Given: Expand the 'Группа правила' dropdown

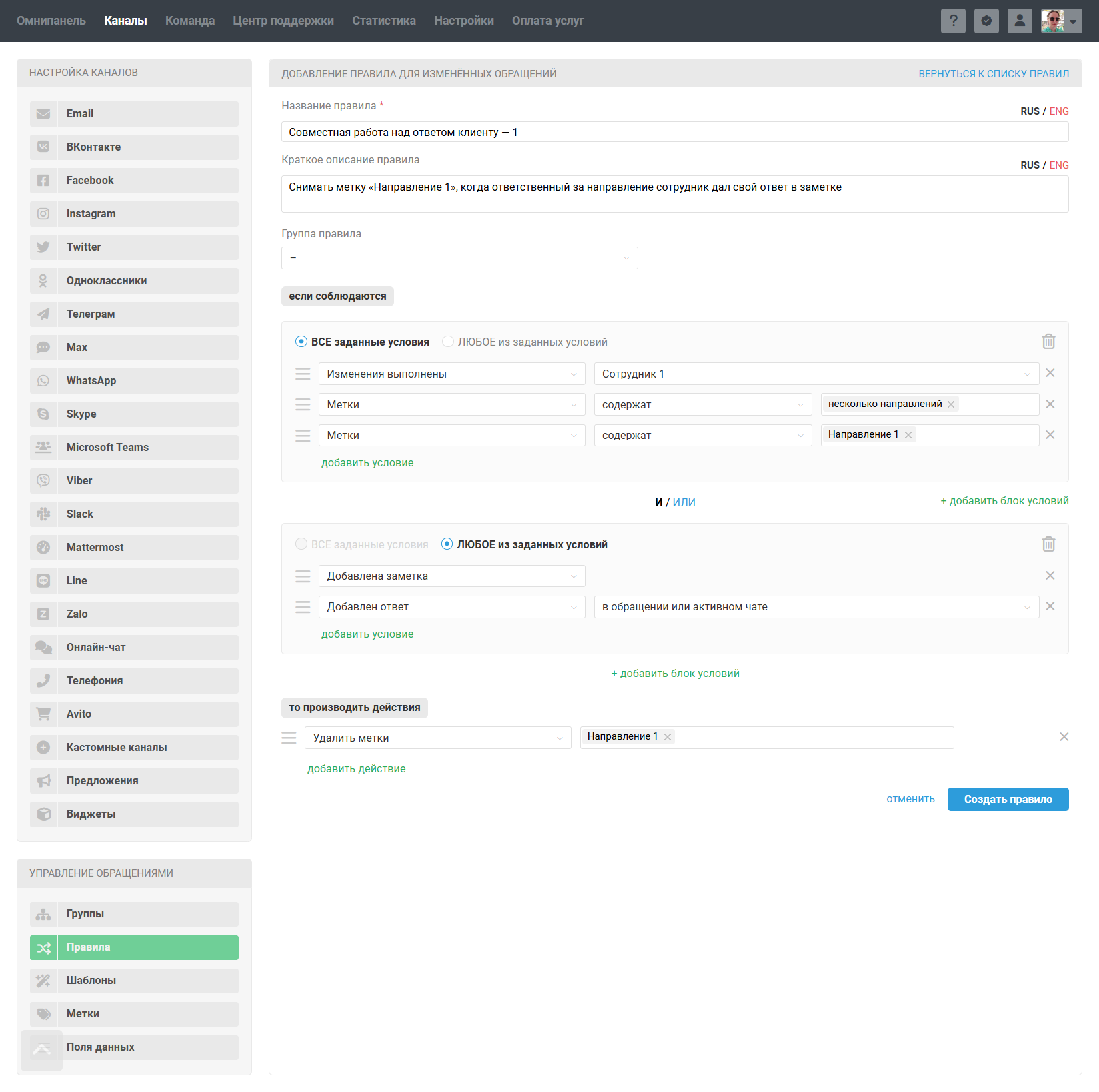Looking at the screenshot, I should pyautogui.click(x=459, y=258).
